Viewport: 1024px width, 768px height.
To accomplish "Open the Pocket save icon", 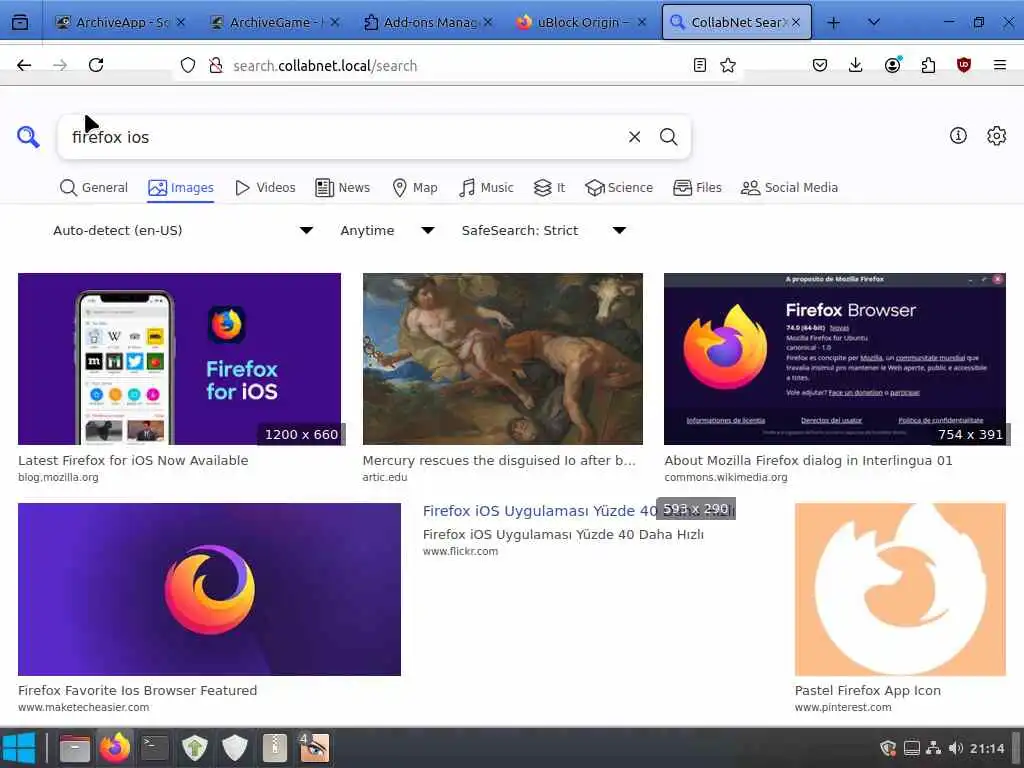I will click(820, 65).
